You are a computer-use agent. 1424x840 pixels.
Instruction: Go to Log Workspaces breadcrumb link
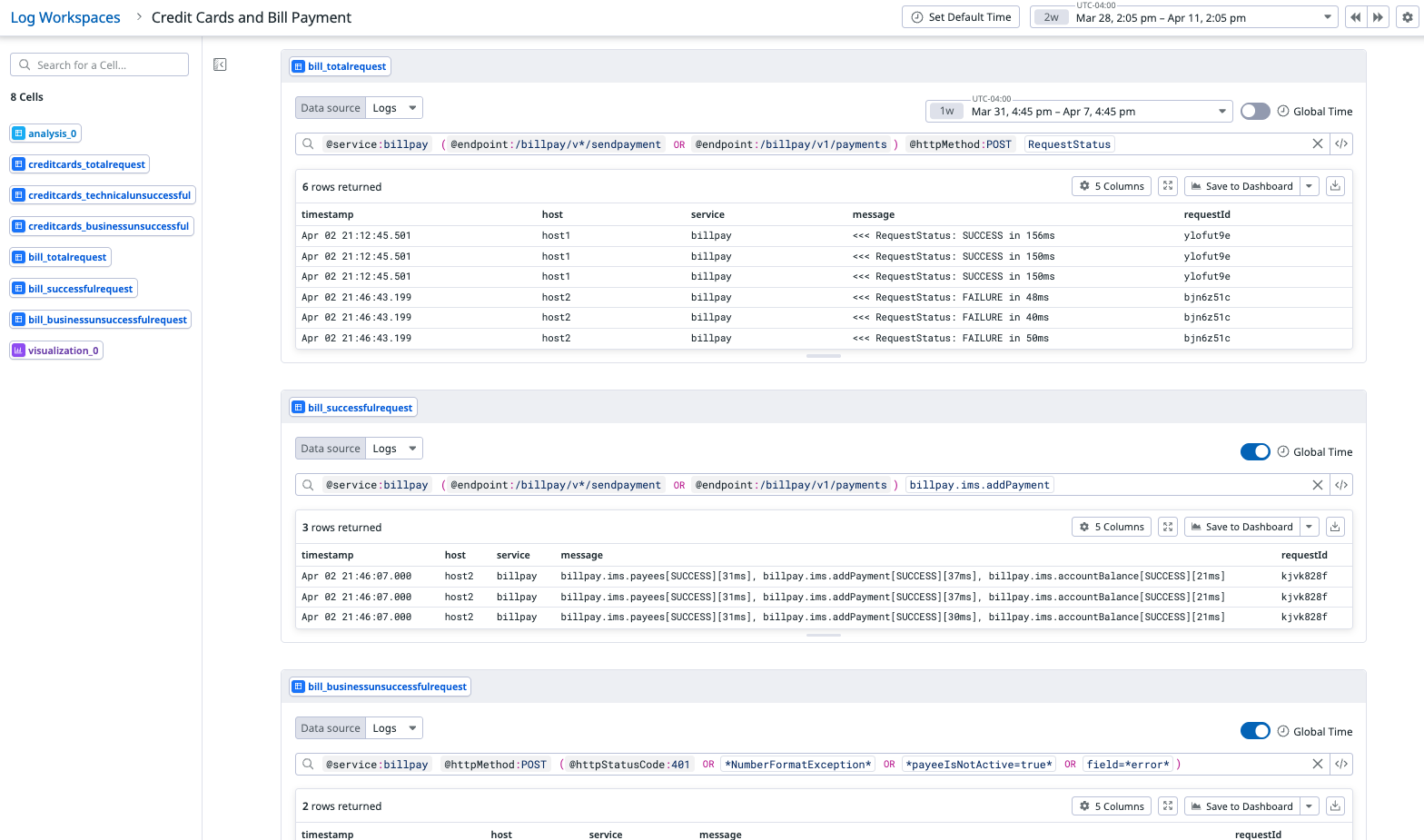(x=65, y=17)
